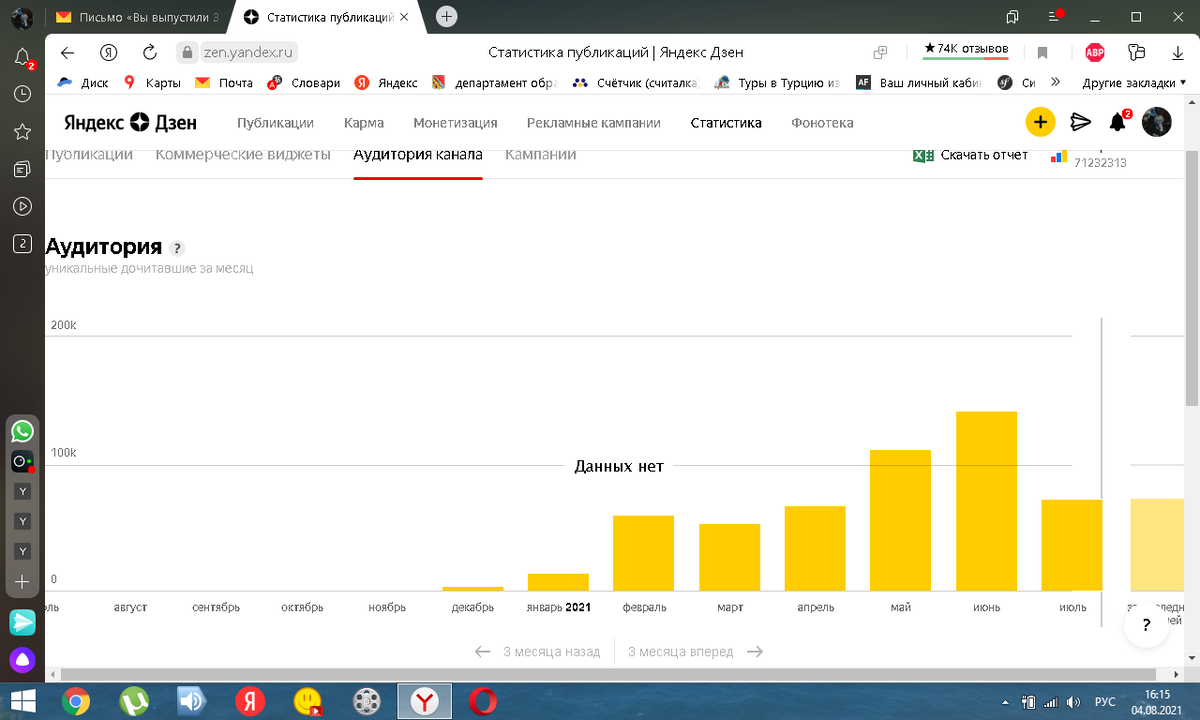
Task: Open Windows Start menu
Action: click(22, 701)
